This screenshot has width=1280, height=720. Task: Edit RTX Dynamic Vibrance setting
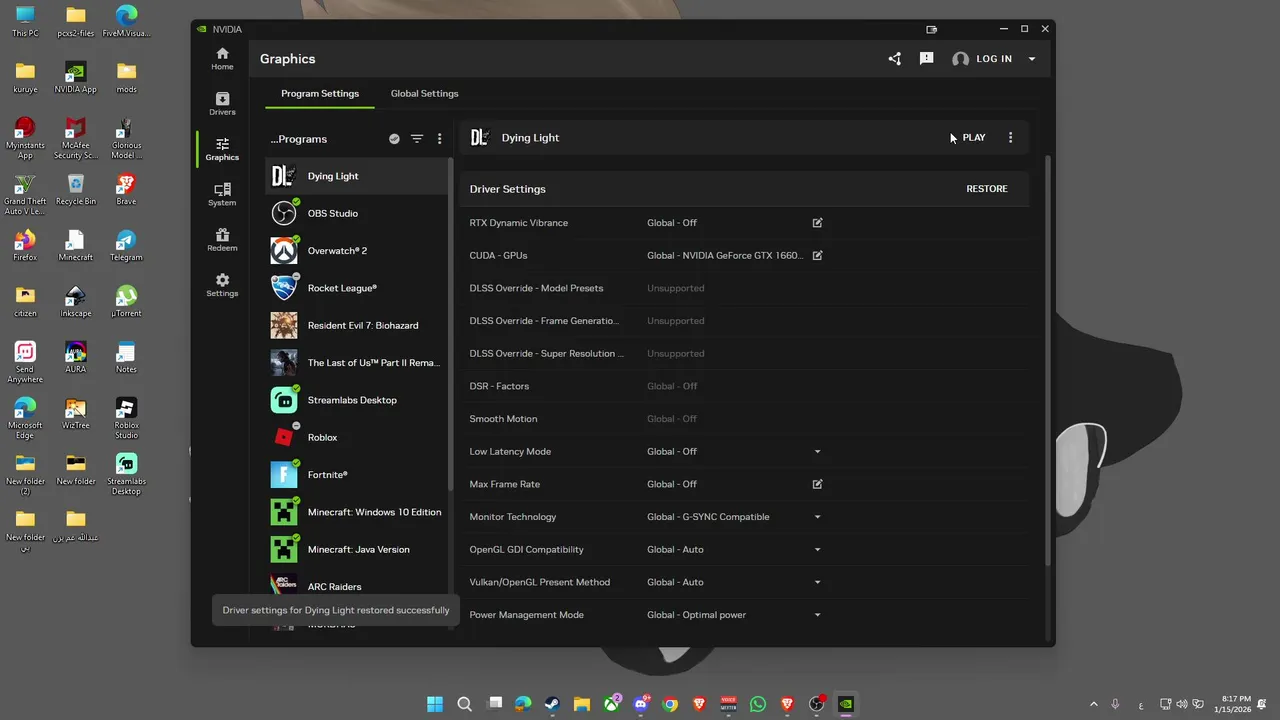(x=817, y=223)
